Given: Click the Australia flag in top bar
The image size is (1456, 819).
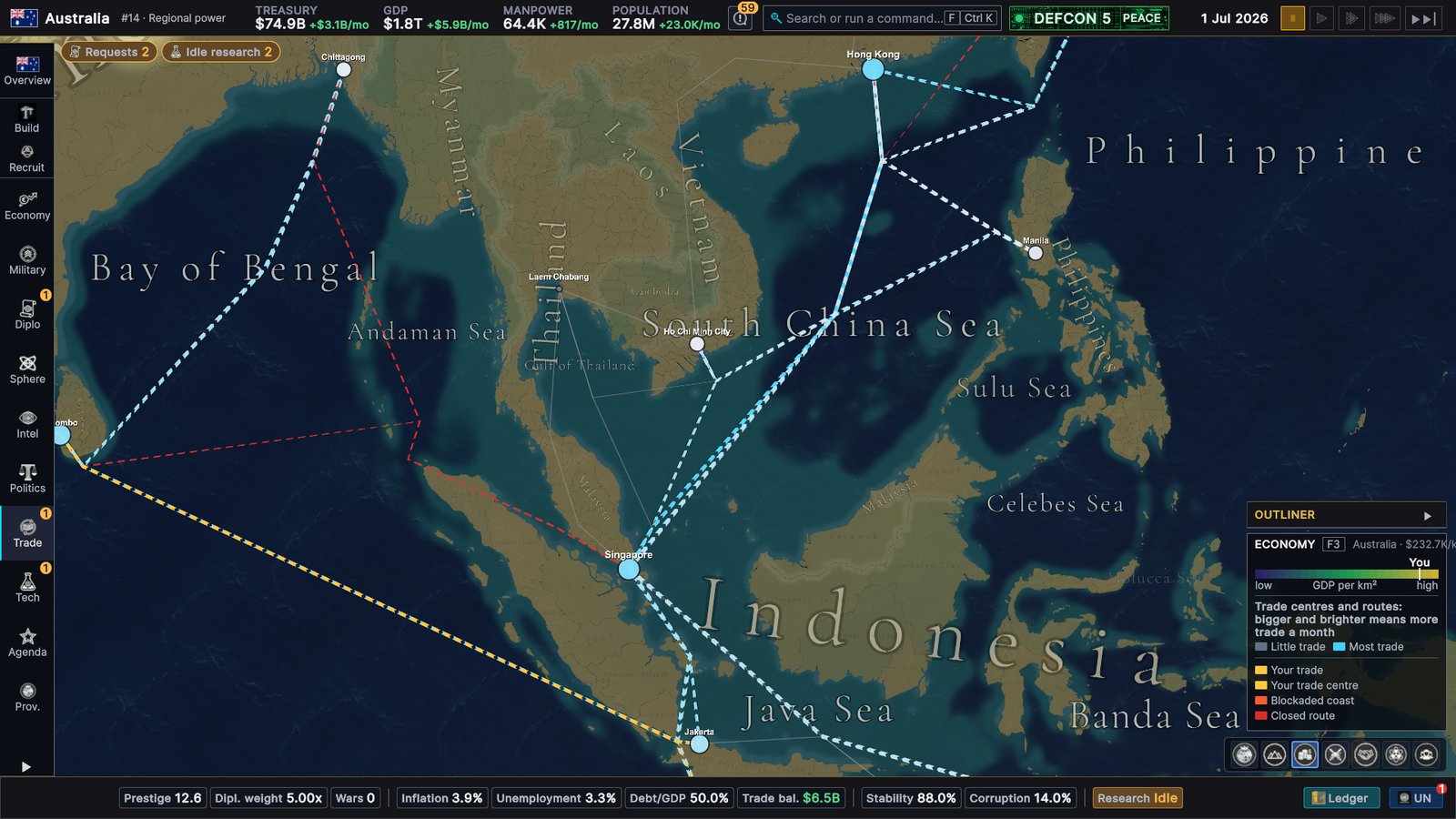Looking at the screenshot, I should [24, 17].
